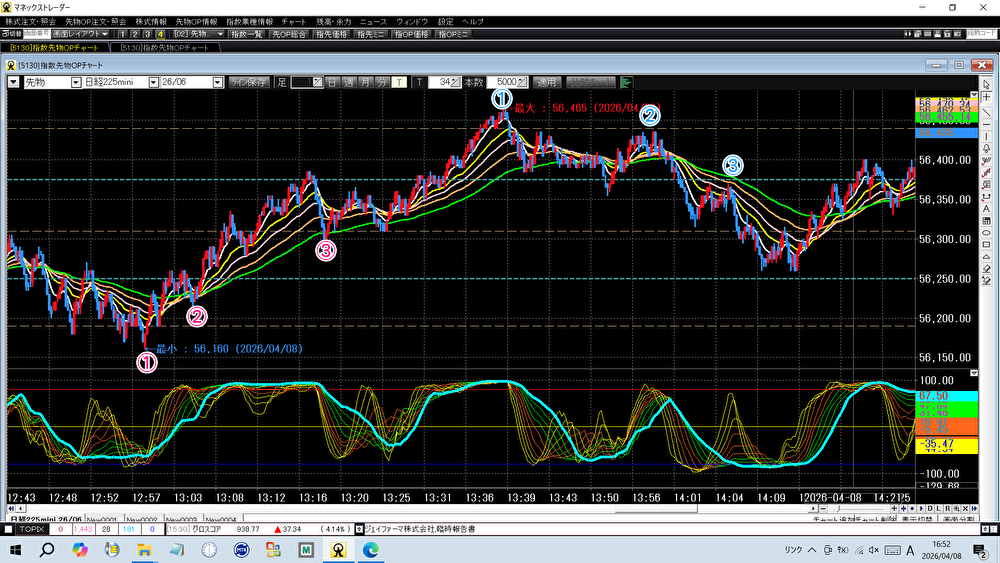Toggle the 日 daily timeframe button
1000x563 pixels.
pos(331,82)
